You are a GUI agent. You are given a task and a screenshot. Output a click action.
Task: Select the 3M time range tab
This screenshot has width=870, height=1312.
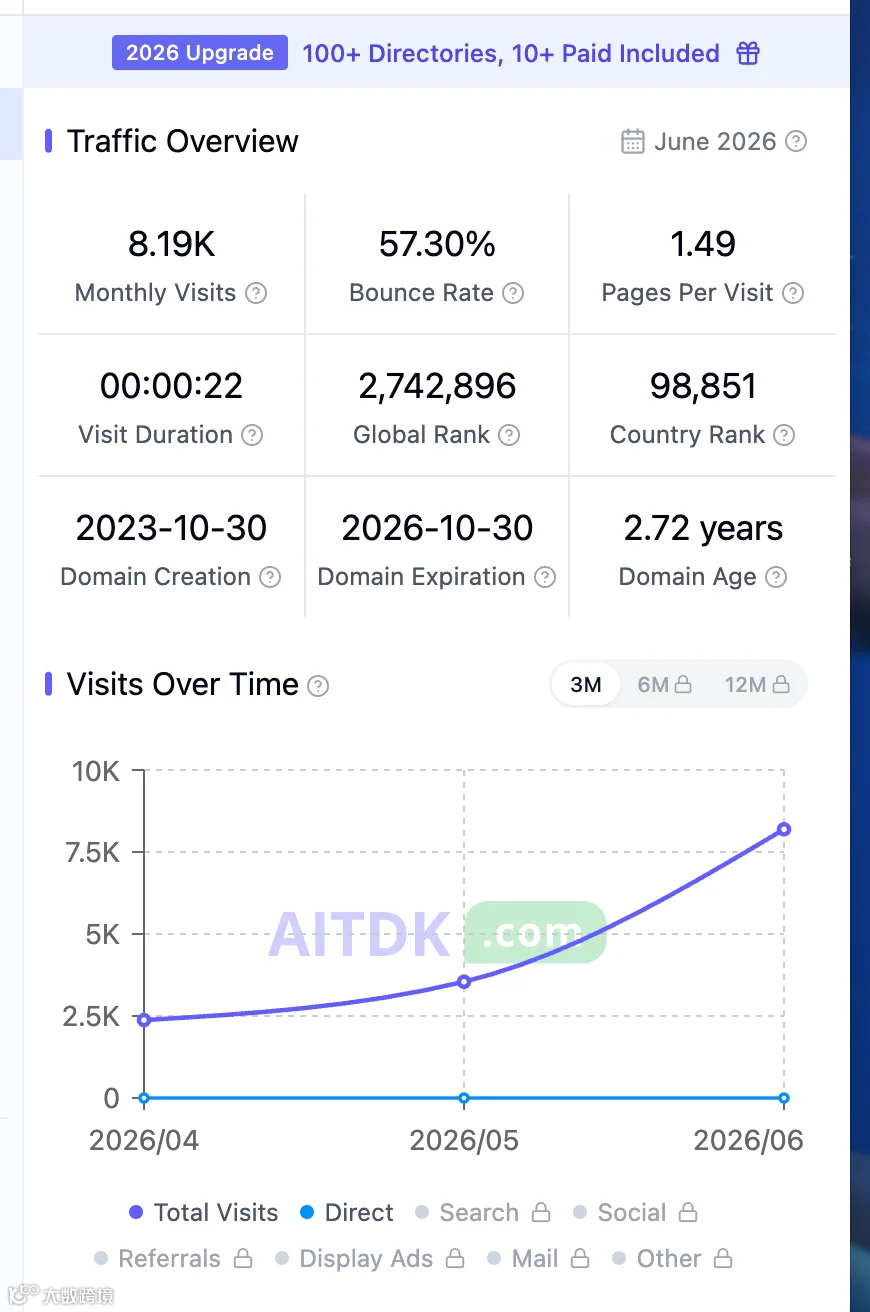[586, 685]
